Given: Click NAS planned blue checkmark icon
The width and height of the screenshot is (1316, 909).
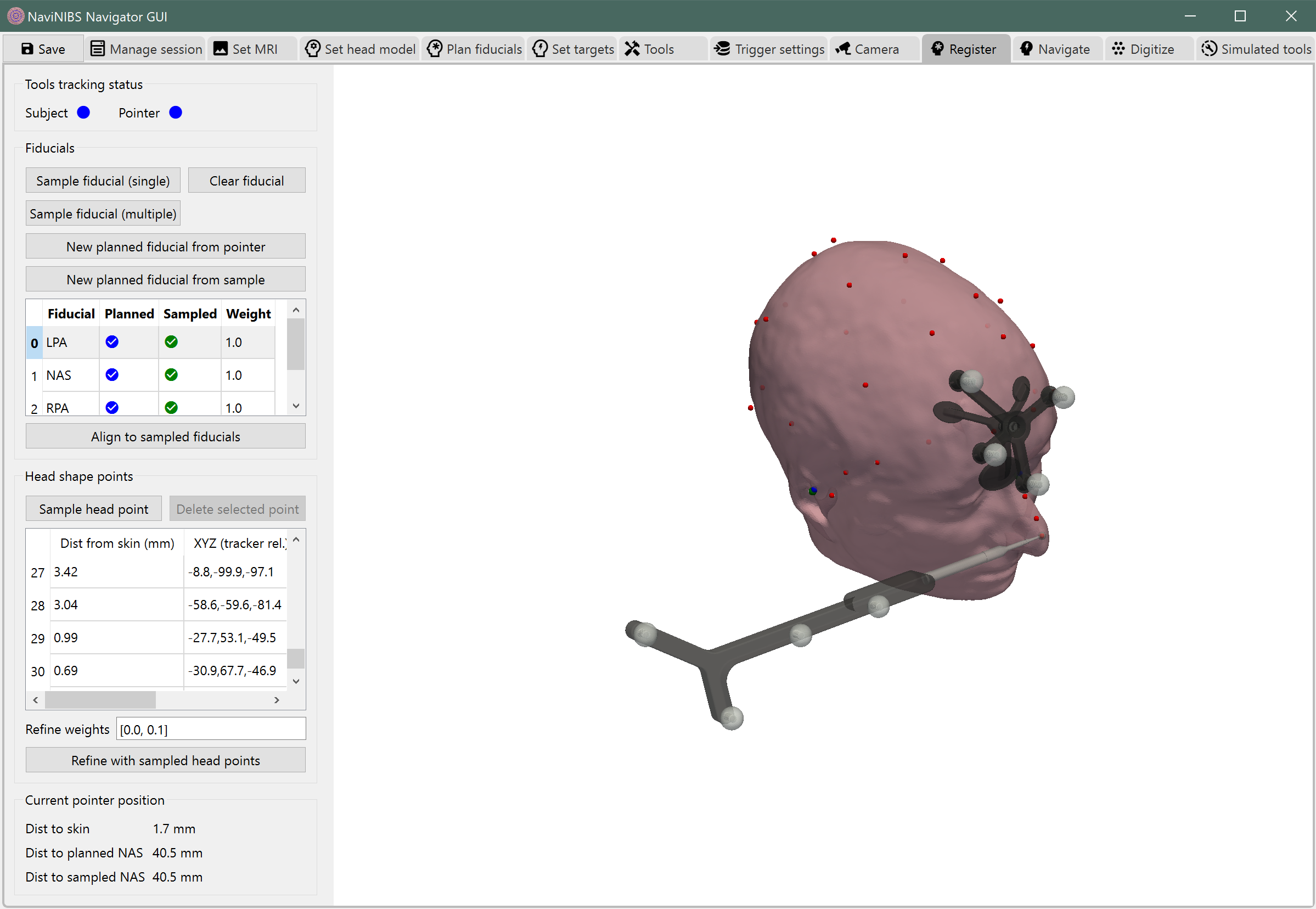Looking at the screenshot, I should pos(111,375).
